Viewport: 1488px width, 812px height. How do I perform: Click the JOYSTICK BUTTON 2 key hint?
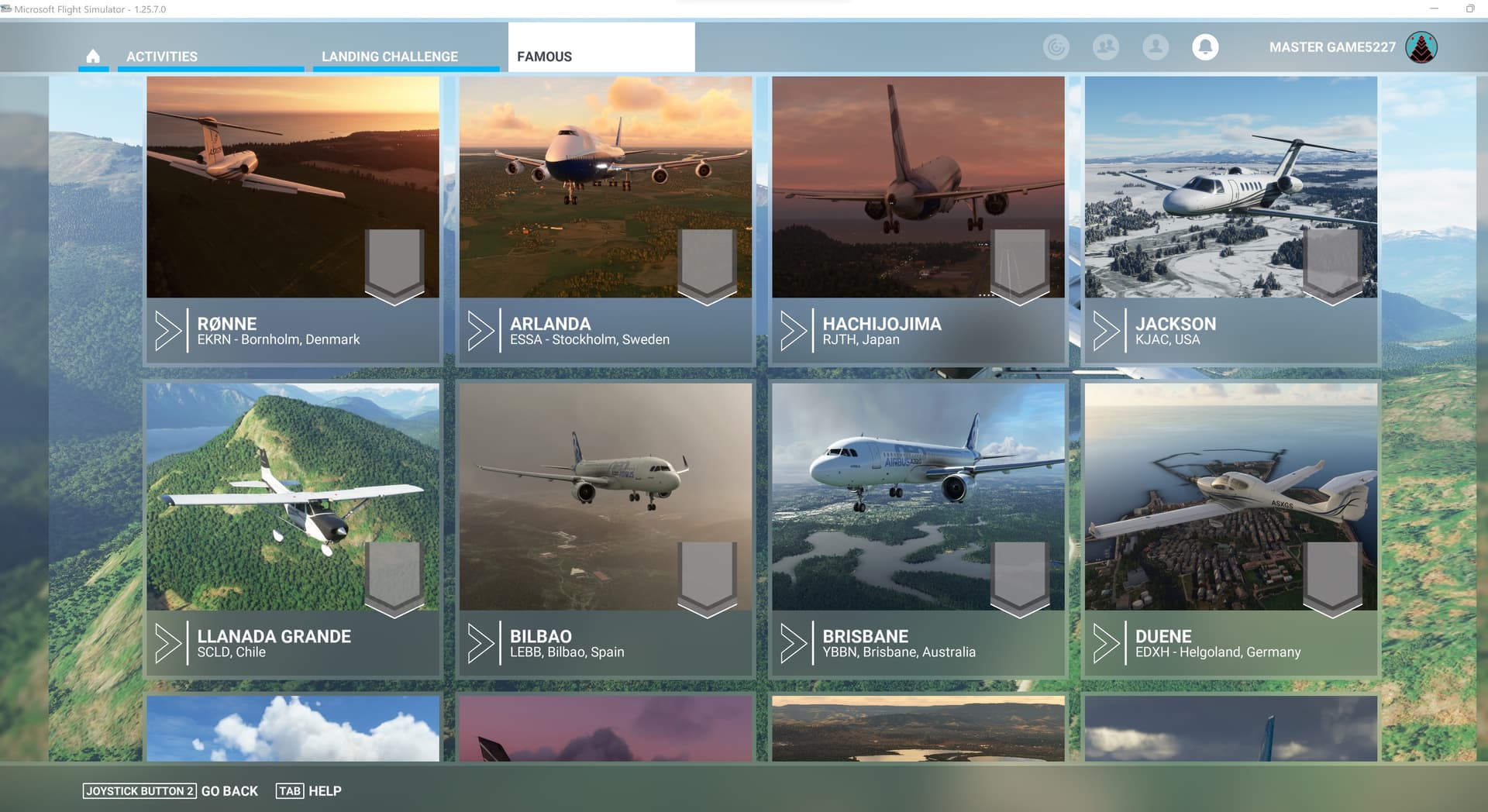point(139,791)
